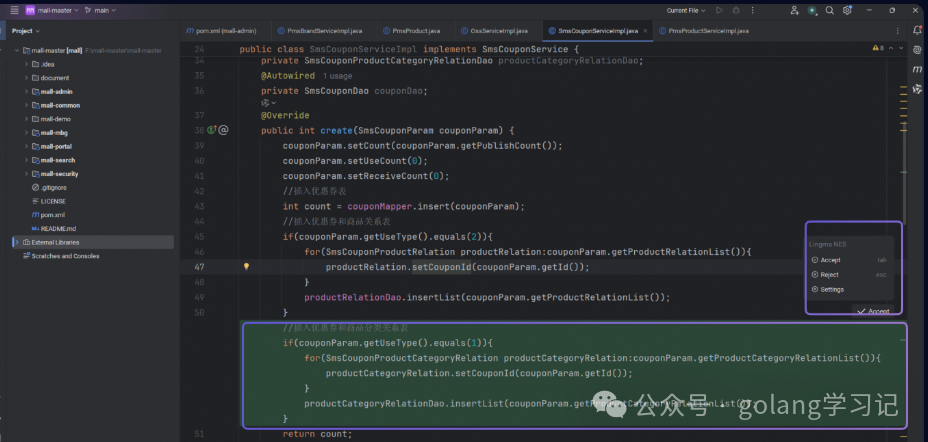Open the IDE settings gear icon

click(x=848, y=10)
